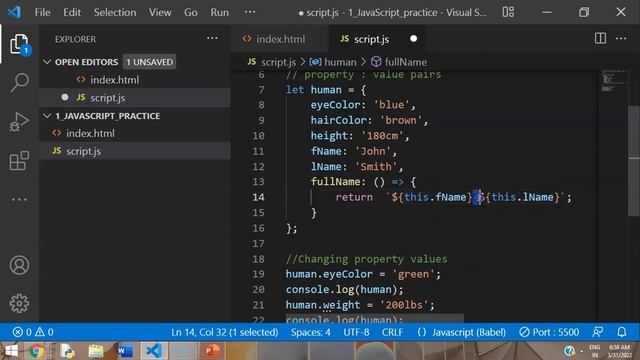This screenshot has width=640, height=360.
Task: Collapse the Open Editors section
Action: coord(47,62)
